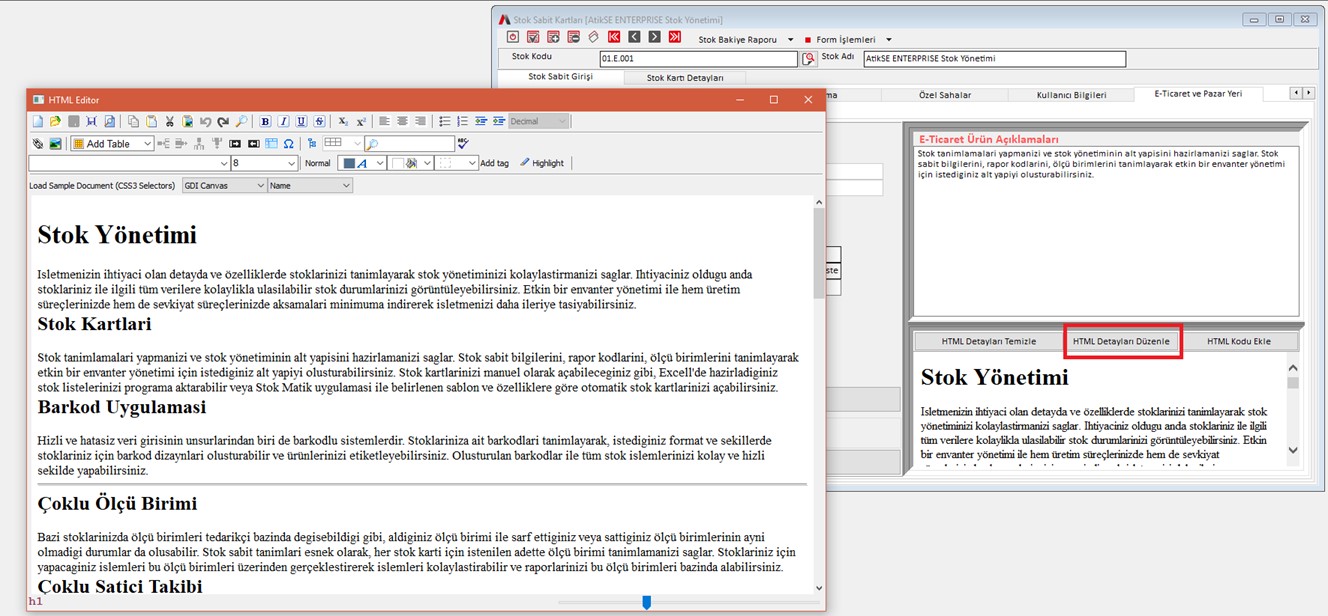This screenshot has height=616, width=1328.
Task: Open the font color picker dropdown
Action: [x=361, y=163]
